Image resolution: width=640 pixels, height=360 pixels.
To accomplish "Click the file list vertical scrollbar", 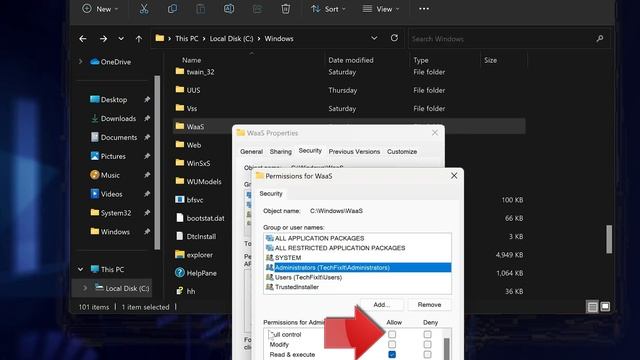I will pyautogui.click(x=609, y=239).
